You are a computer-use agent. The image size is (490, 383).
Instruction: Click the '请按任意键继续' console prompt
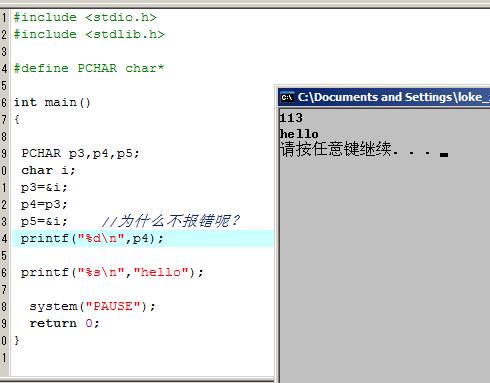335,149
